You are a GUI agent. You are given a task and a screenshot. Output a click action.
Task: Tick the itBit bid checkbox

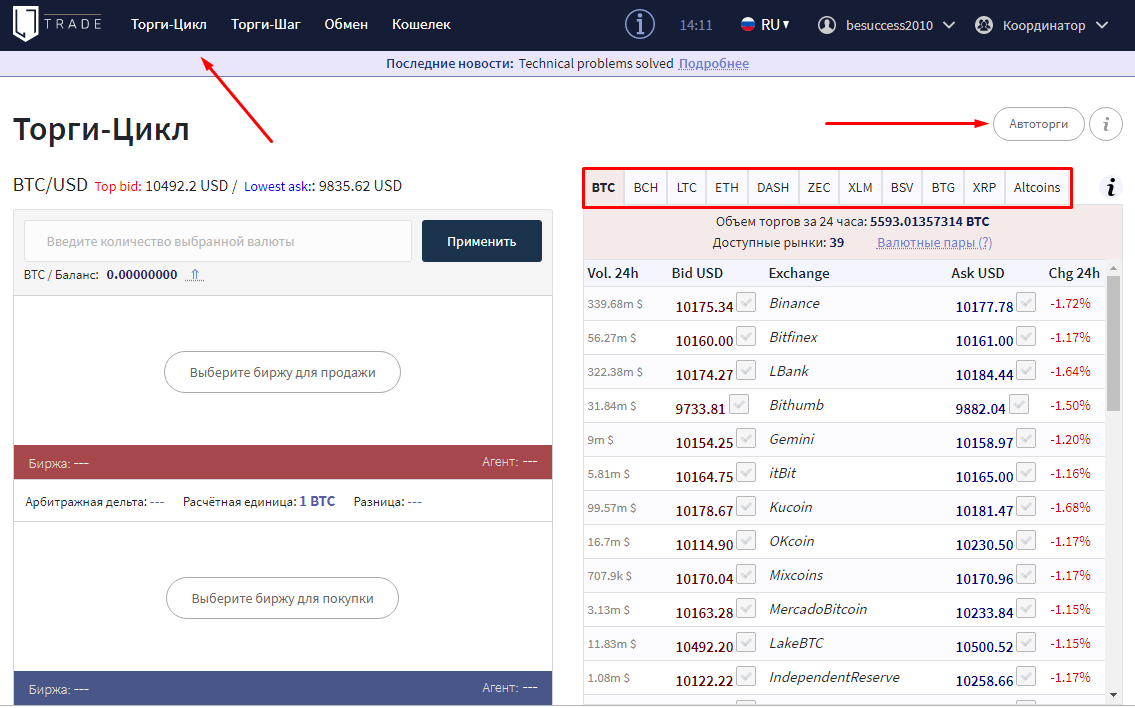tap(746, 472)
